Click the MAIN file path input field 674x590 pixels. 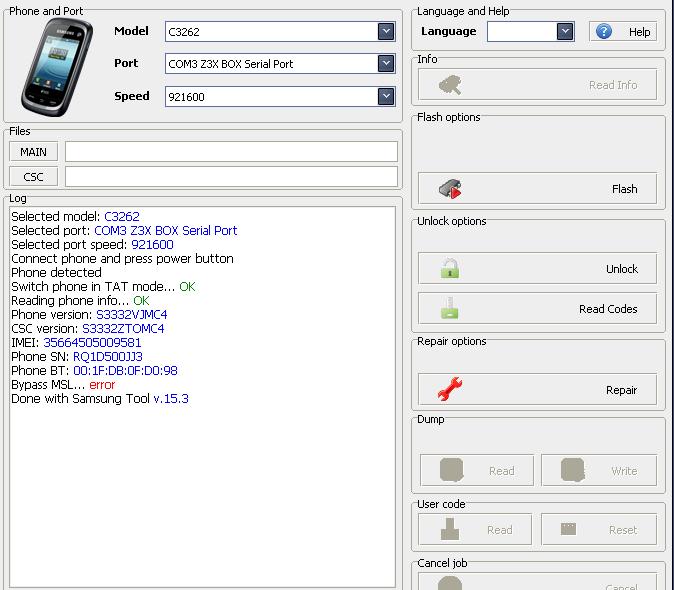231,152
